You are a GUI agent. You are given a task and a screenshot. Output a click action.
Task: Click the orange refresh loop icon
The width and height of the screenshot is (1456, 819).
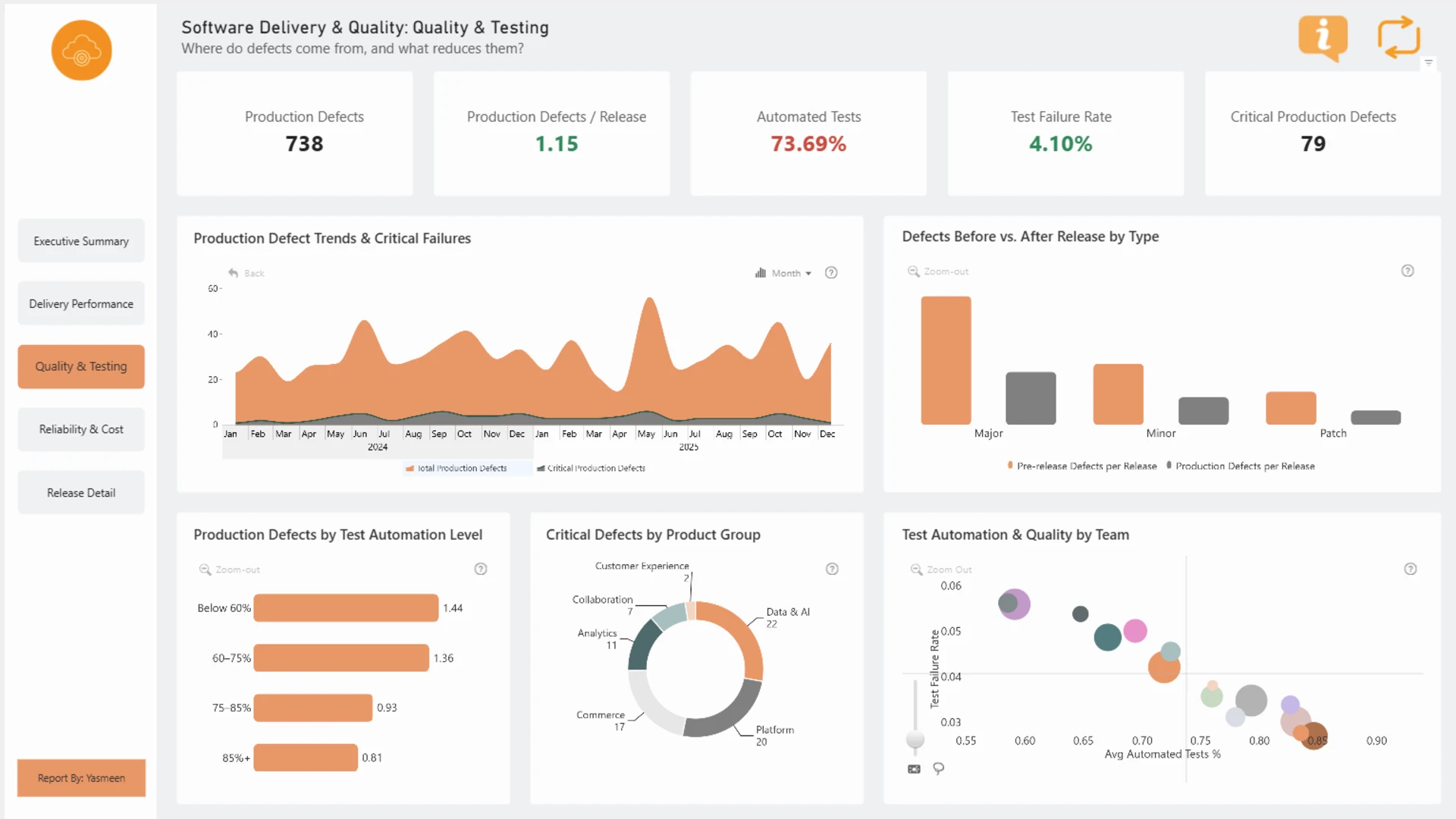point(1398,37)
